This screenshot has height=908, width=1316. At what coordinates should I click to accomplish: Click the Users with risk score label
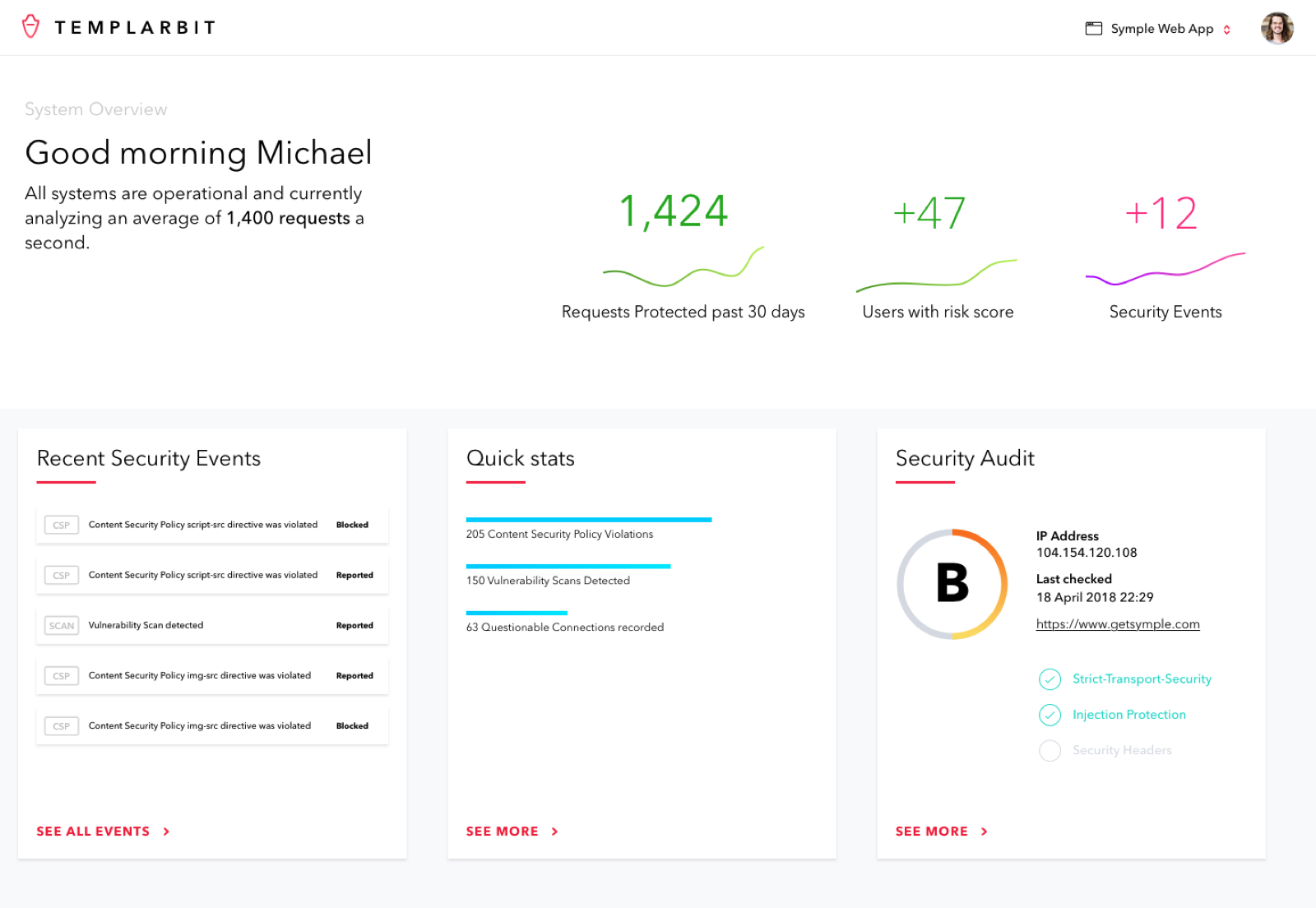(x=938, y=313)
